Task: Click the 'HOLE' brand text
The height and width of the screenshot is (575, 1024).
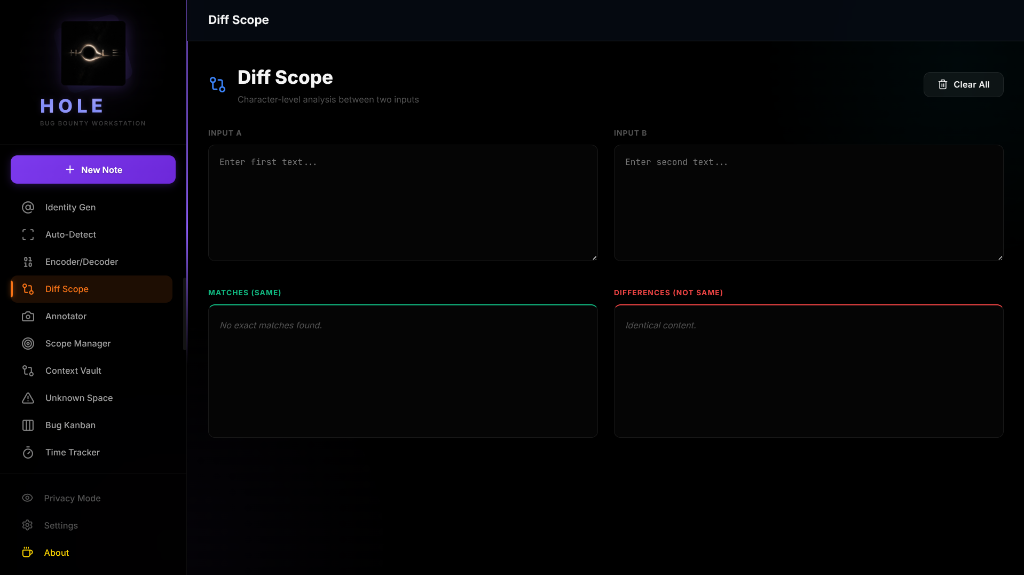Action: 72,106
